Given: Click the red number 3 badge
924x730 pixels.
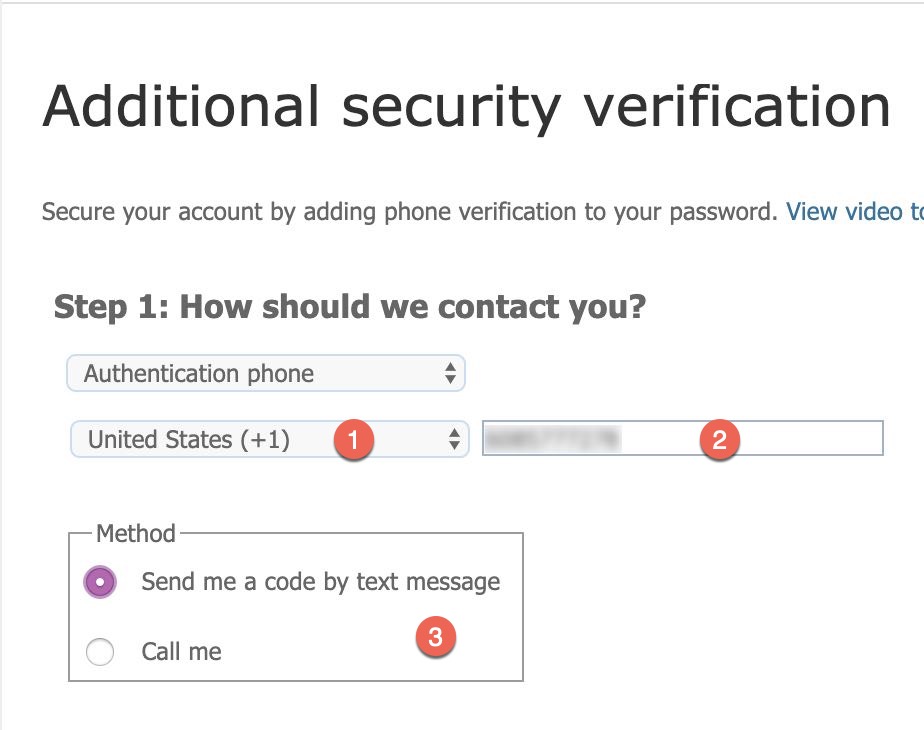Looking at the screenshot, I should 436,637.
